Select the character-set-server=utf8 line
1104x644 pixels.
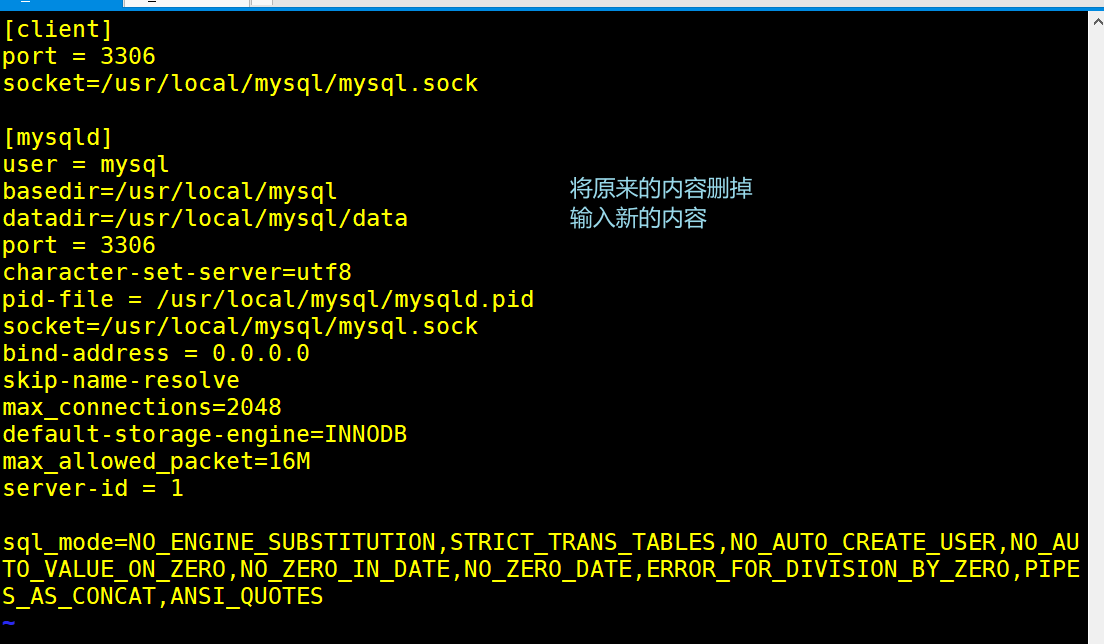click(176, 272)
